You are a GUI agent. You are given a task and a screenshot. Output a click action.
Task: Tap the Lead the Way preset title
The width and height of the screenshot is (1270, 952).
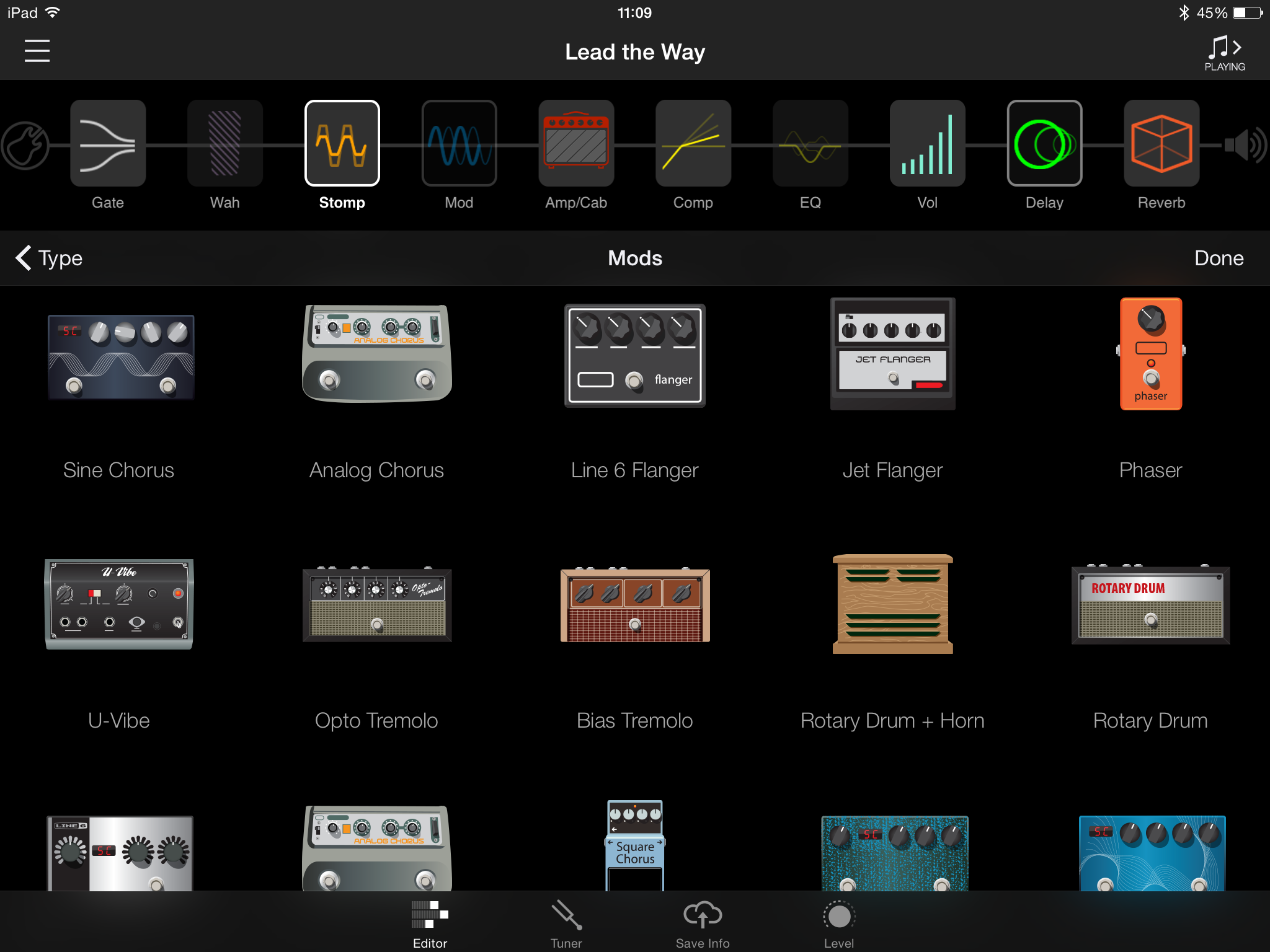coord(635,52)
